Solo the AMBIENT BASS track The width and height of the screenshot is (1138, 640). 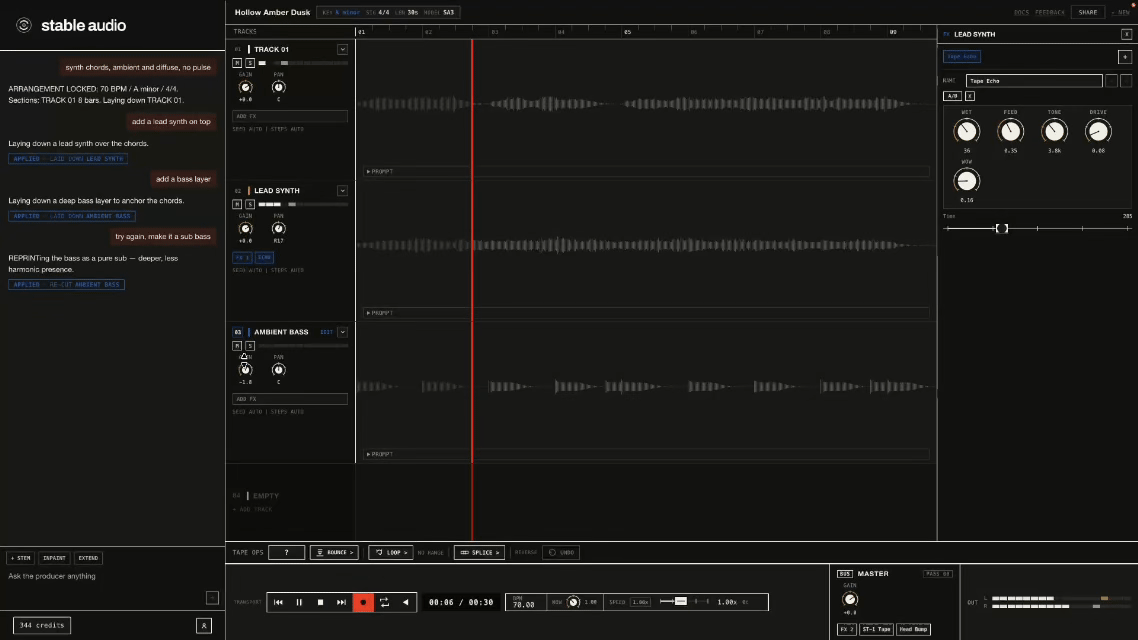250,346
